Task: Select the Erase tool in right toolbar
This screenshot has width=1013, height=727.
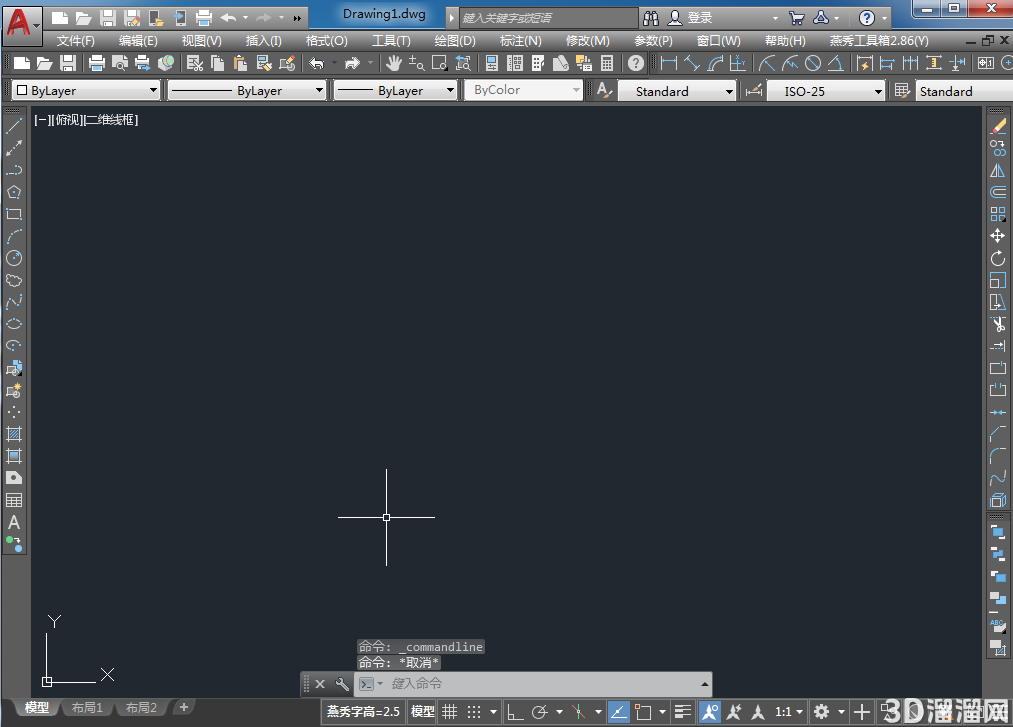Action: [998, 126]
